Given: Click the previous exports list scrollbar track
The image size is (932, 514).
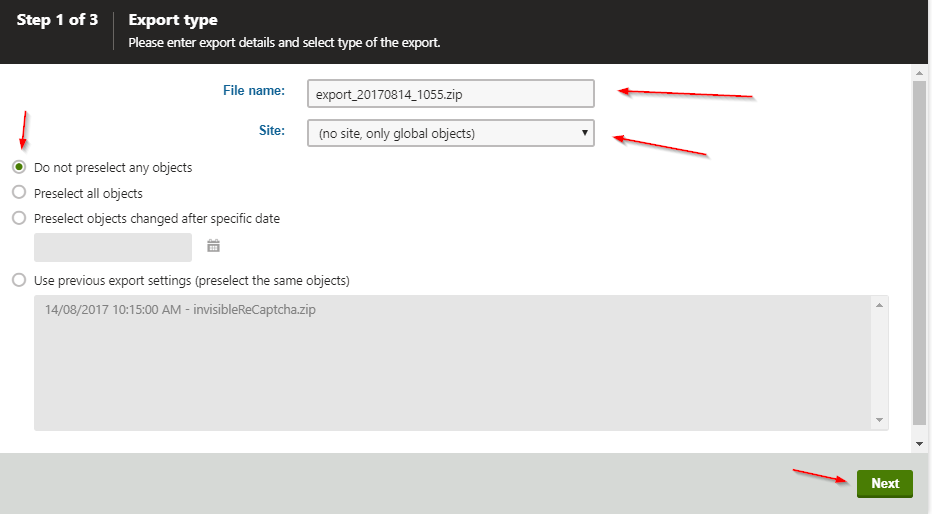Looking at the screenshot, I should [879, 362].
